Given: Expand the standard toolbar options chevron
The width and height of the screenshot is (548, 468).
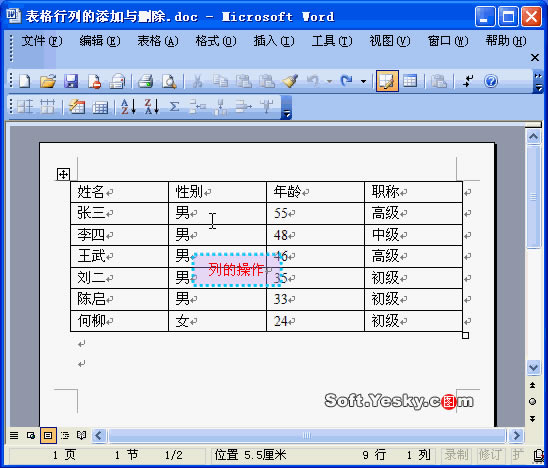Looking at the screenshot, I should [538, 81].
